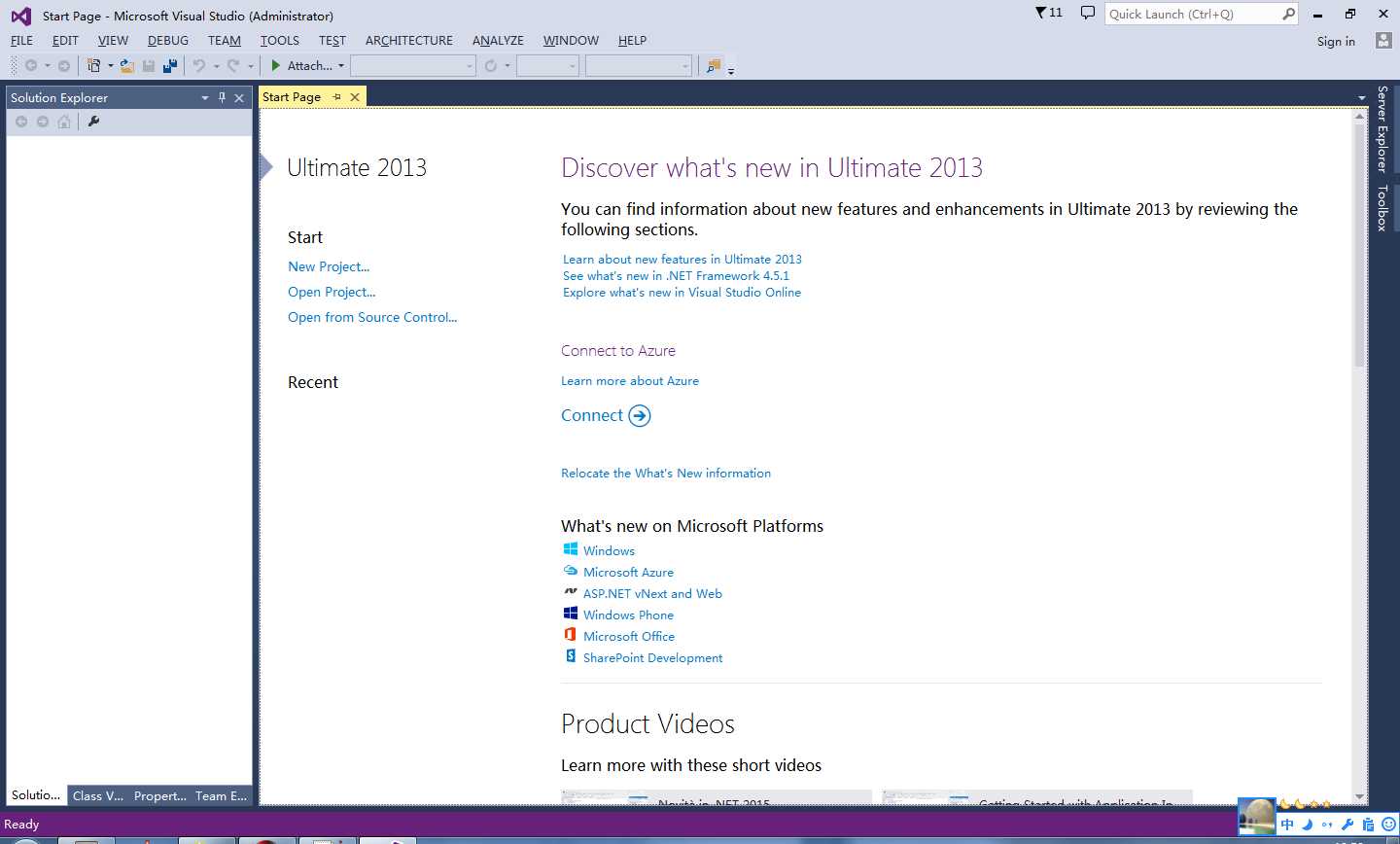The image size is (1400, 844).
Task: Click the account avatar icon beside Sign in
Action: (x=1383, y=40)
